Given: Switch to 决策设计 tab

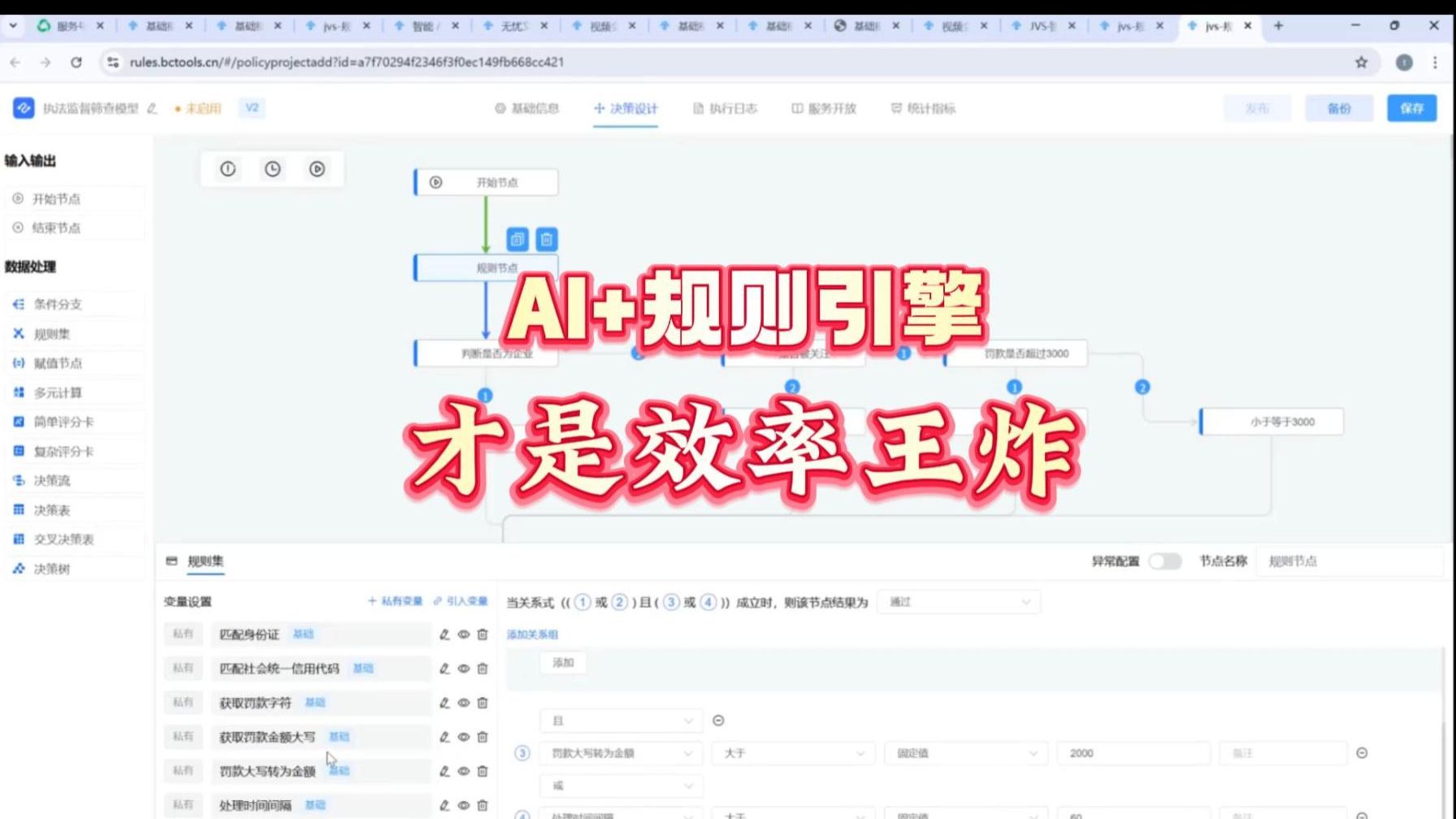Looking at the screenshot, I should pos(626,108).
